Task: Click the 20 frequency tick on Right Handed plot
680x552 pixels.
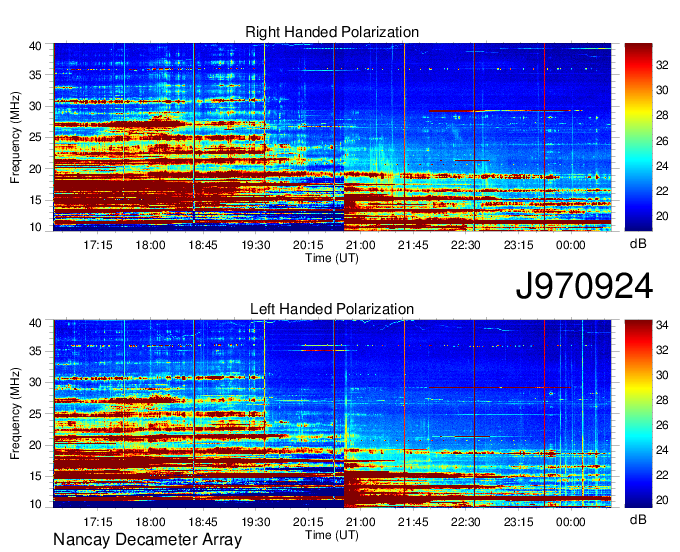Action: tap(35, 169)
